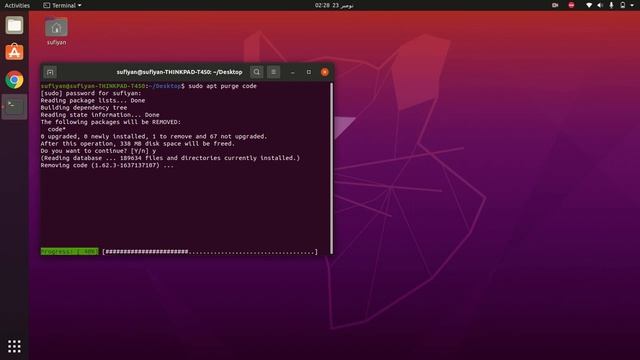Screen dimensions: 640x360
Task: Open the volume speaker indicator
Action: (x=600, y=5)
